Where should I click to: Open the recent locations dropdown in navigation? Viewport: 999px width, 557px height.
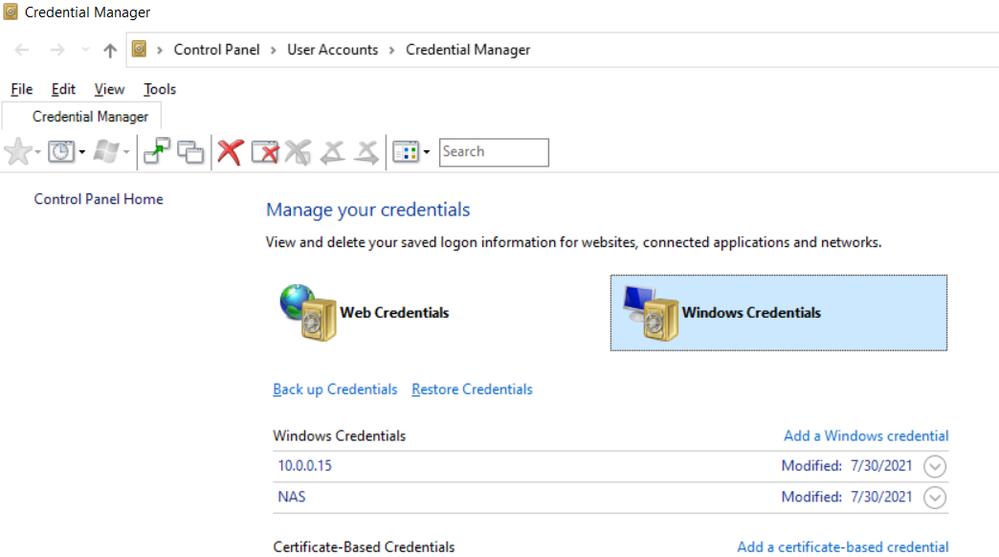click(85, 50)
